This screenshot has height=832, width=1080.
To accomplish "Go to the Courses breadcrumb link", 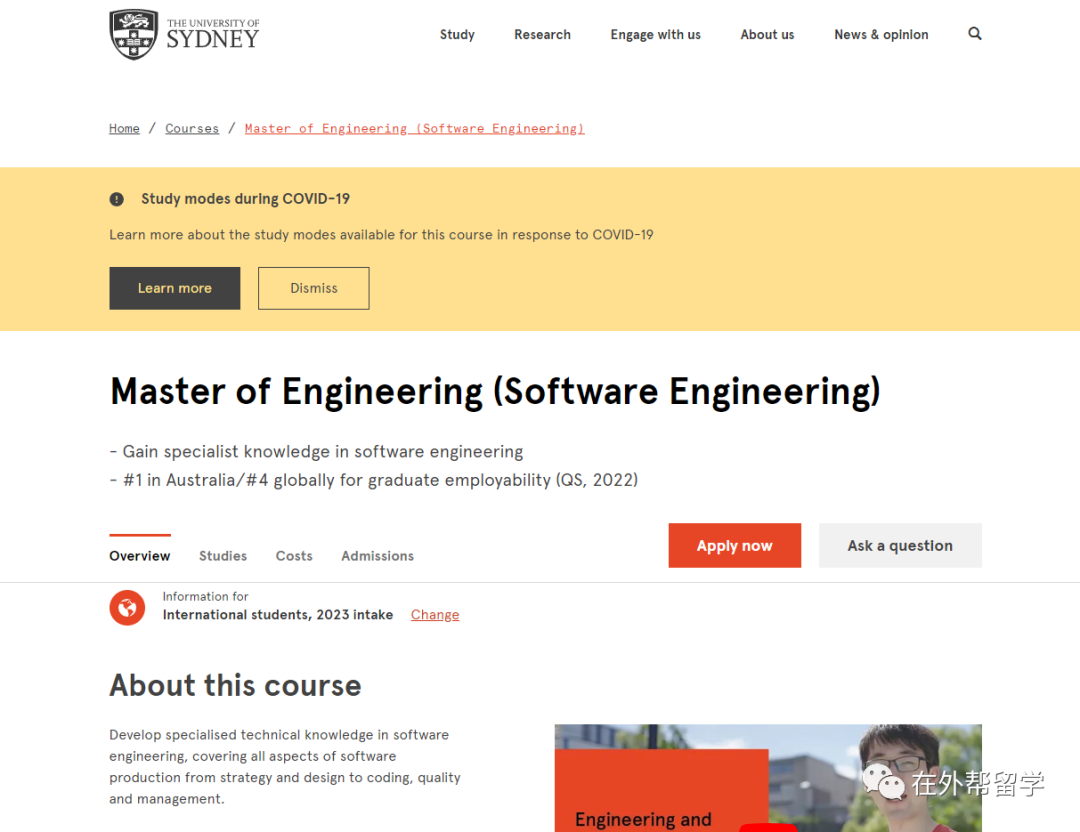I will [x=192, y=128].
